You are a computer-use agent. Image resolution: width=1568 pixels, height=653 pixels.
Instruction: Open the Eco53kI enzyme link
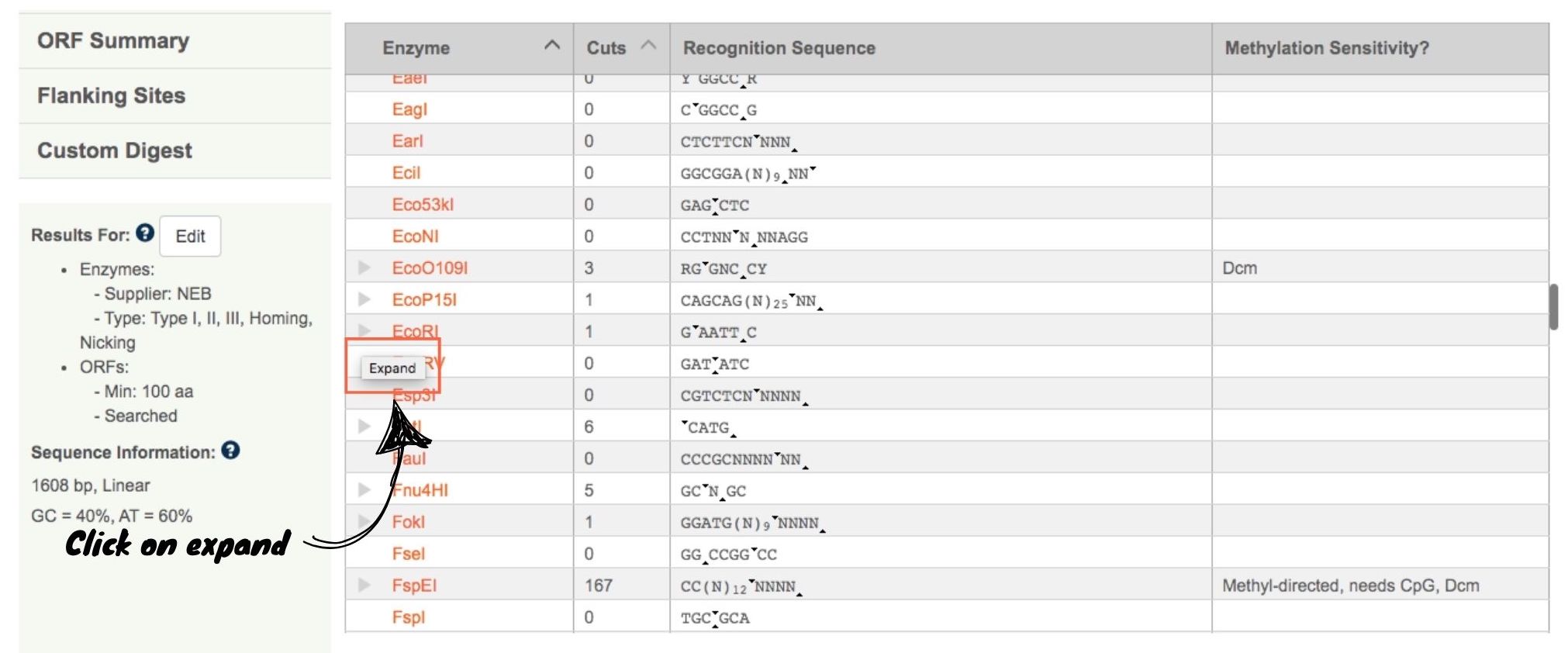tap(423, 205)
